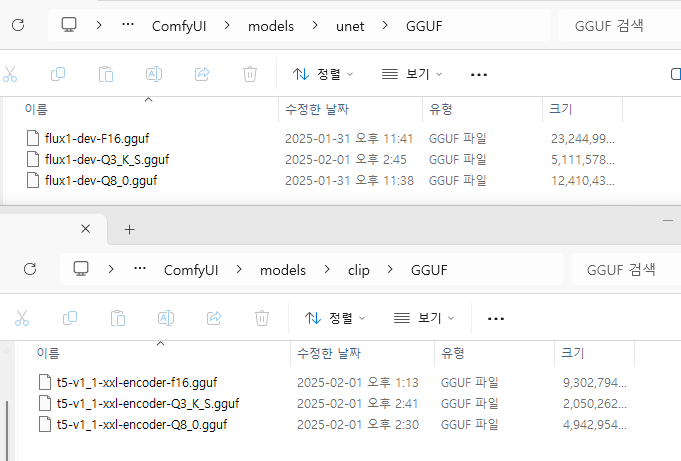The image size is (681, 461).
Task: Click the PC monitor icon in clip window breadcrumb
Action: [x=81, y=269]
